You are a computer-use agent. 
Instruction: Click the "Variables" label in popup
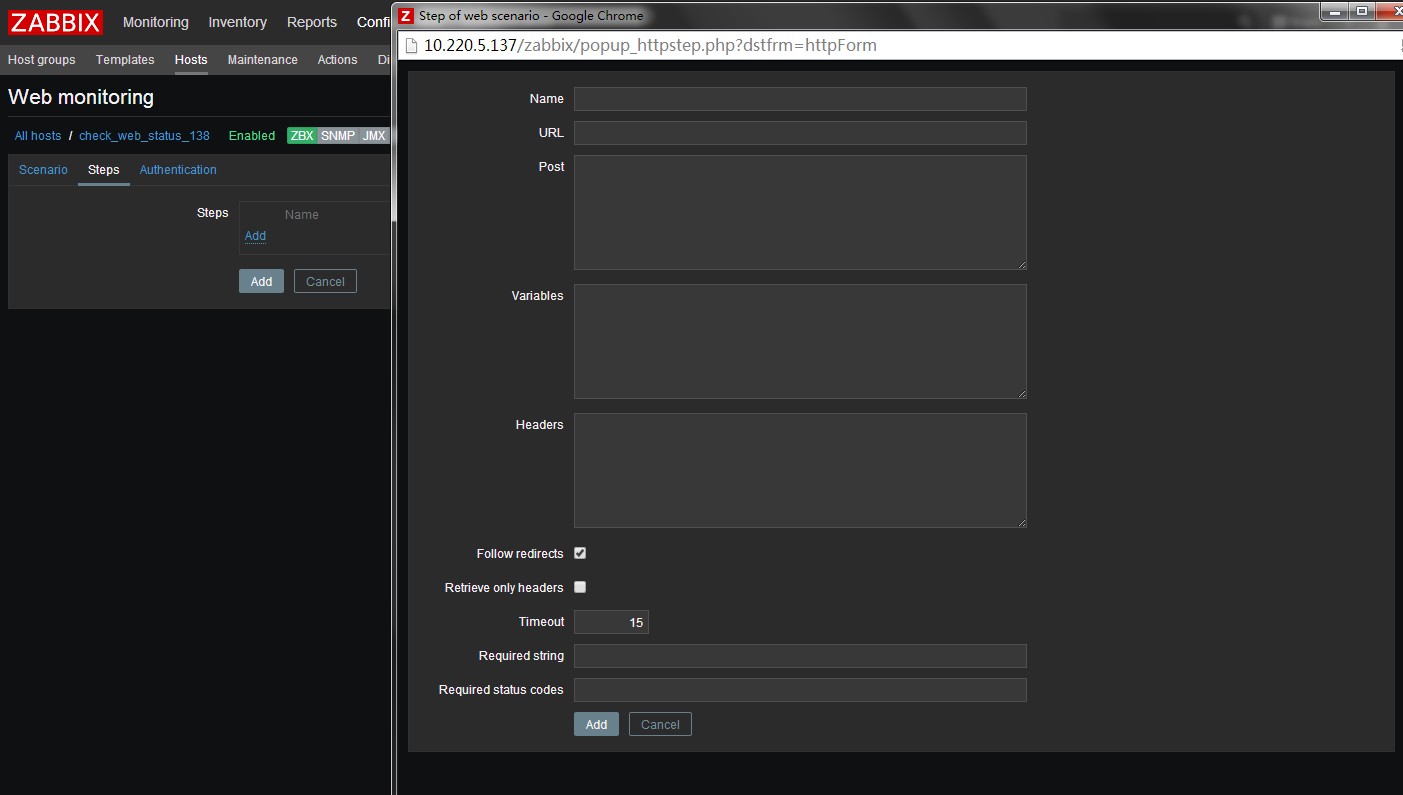point(538,296)
